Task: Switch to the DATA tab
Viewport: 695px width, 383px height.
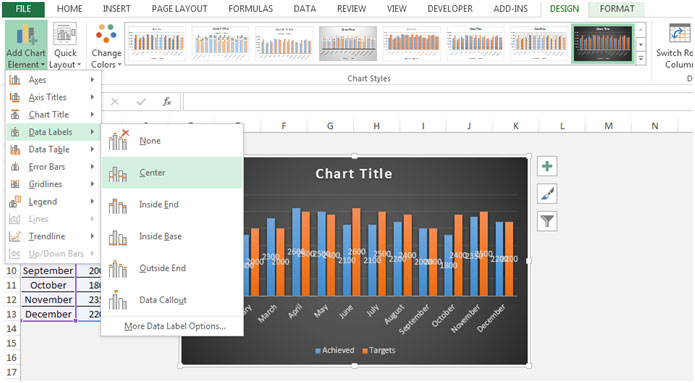Action: 305,8
